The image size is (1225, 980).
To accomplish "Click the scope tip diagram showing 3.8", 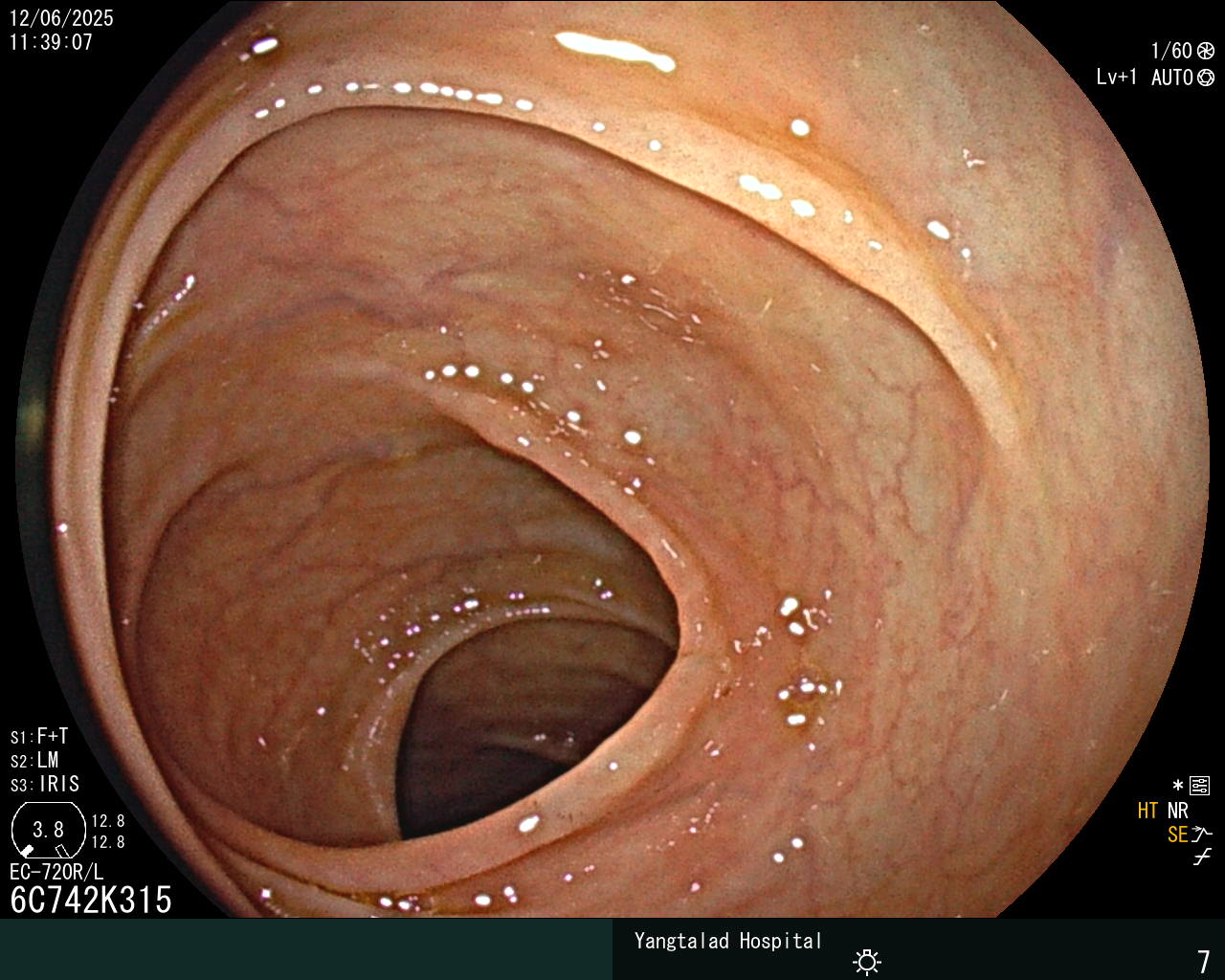I will [48, 830].
